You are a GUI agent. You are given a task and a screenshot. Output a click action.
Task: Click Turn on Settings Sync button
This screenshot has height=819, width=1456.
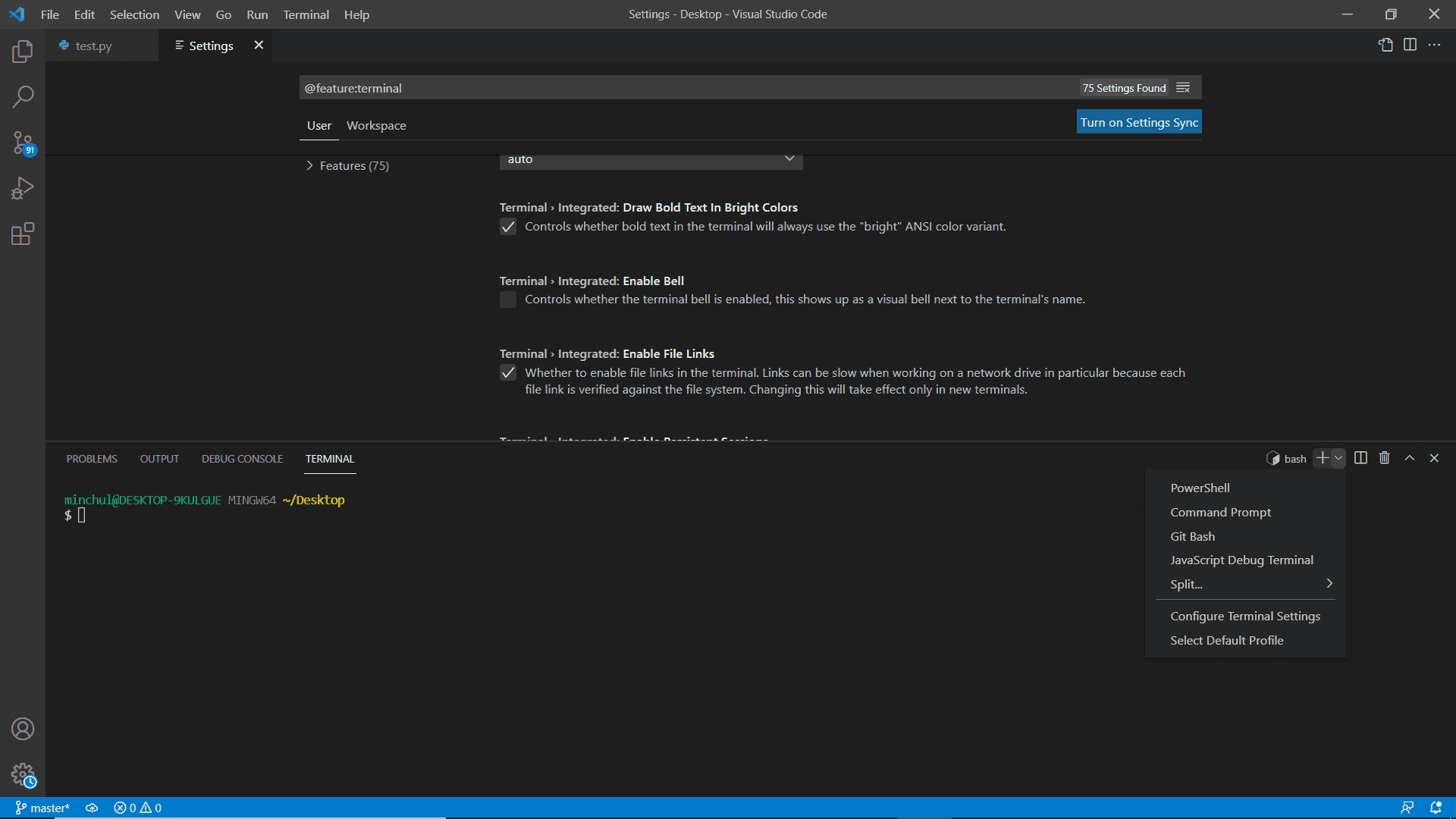point(1139,122)
